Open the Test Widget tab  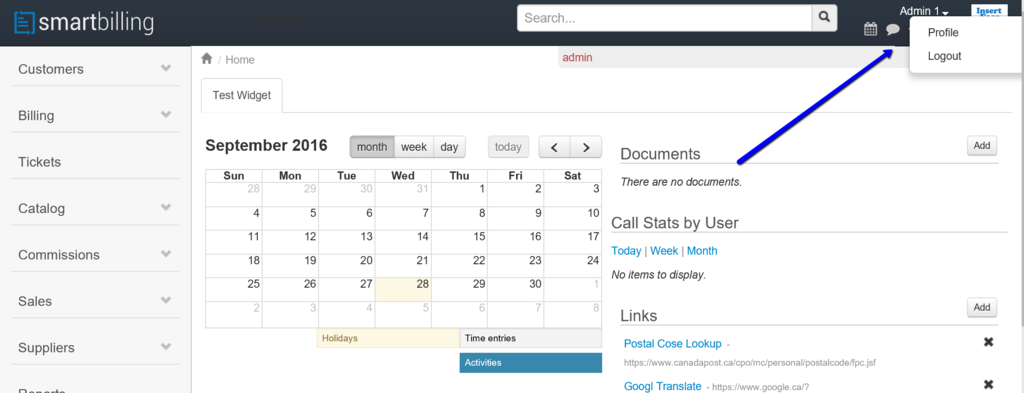pyautogui.click(x=242, y=95)
